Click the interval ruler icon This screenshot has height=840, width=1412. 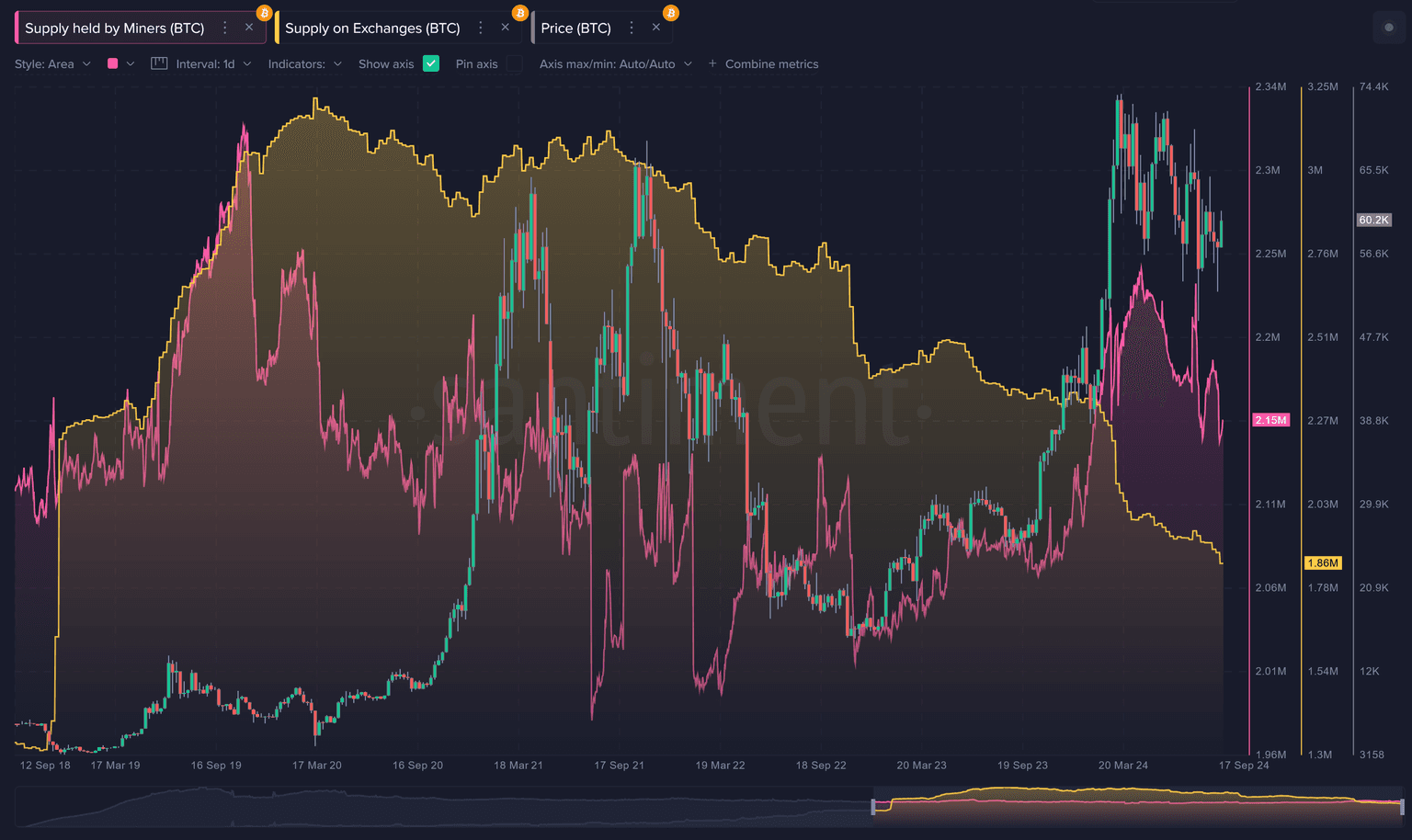tap(159, 63)
